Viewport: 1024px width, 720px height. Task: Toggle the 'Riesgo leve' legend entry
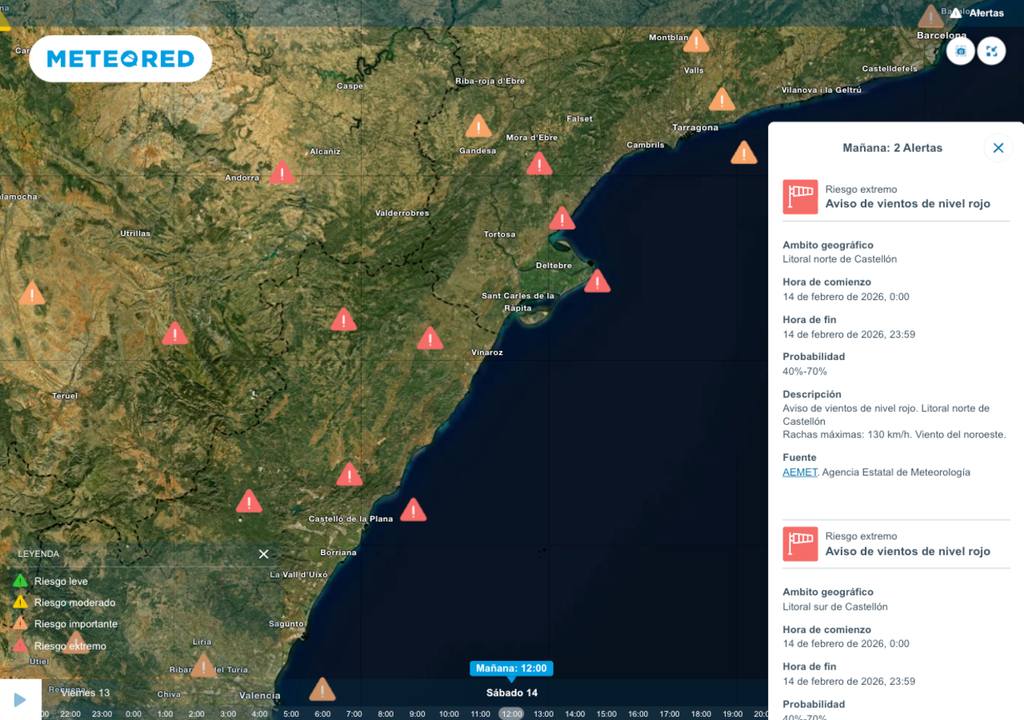point(60,581)
